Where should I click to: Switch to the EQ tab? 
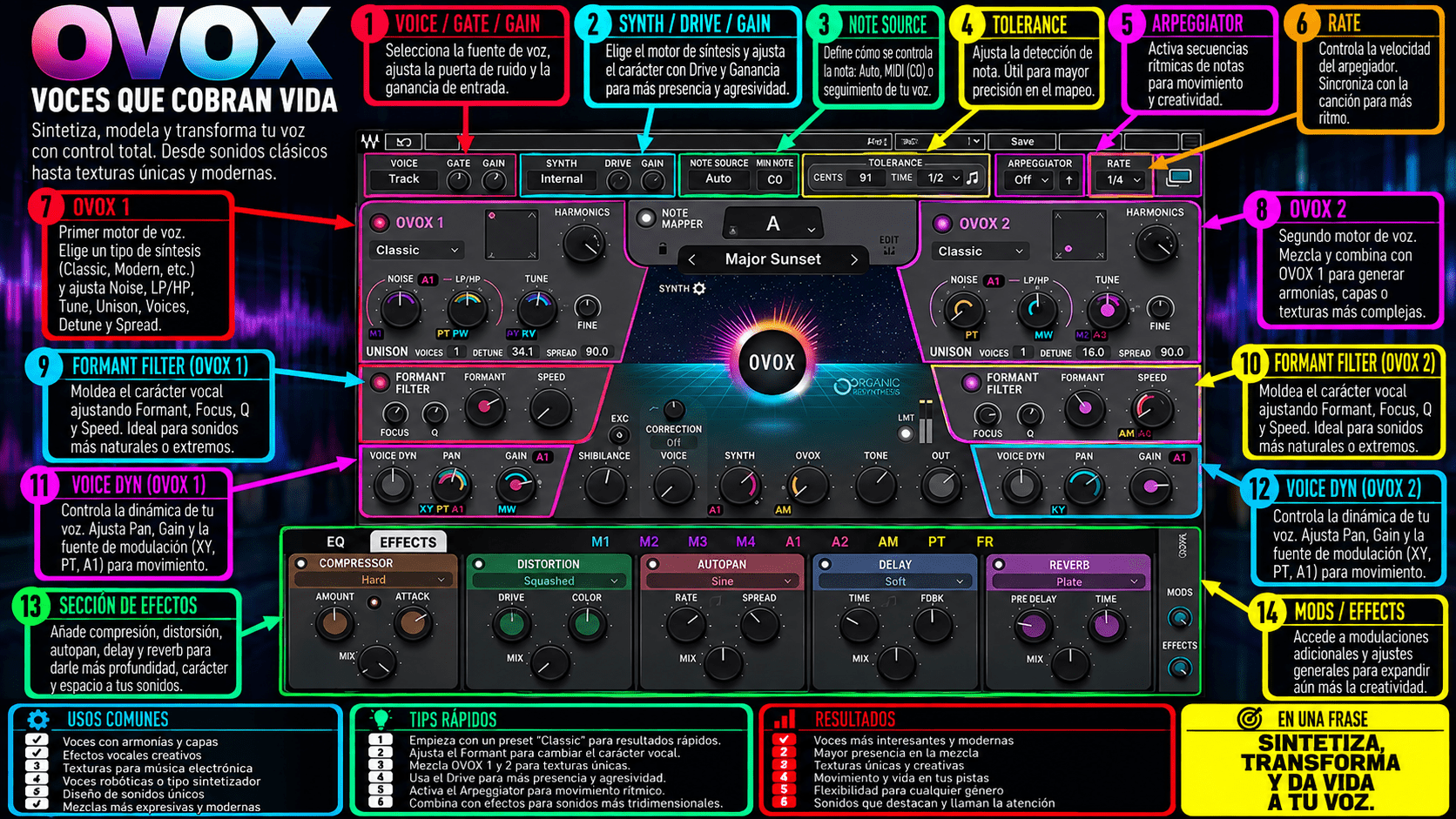pyautogui.click(x=335, y=542)
